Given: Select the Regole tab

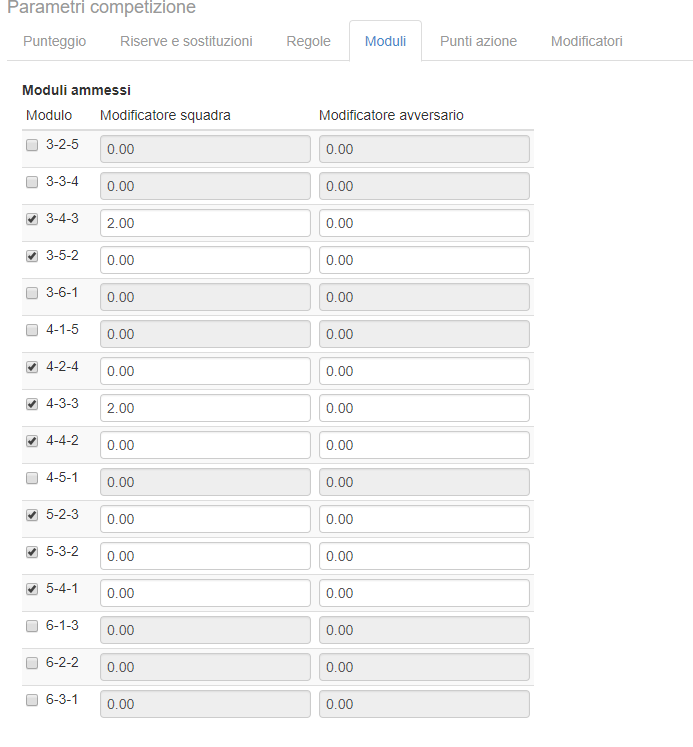Looking at the screenshot, I should 308,41.
